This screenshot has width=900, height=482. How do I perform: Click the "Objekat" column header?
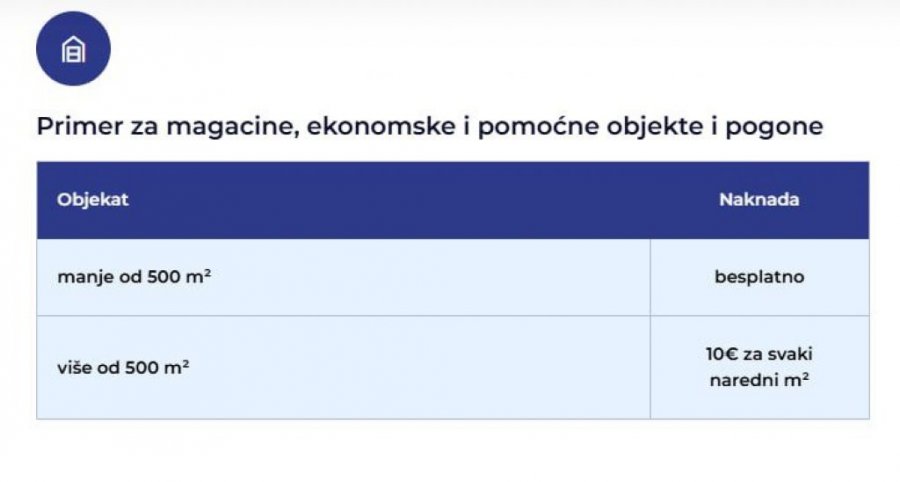point(93,200)
